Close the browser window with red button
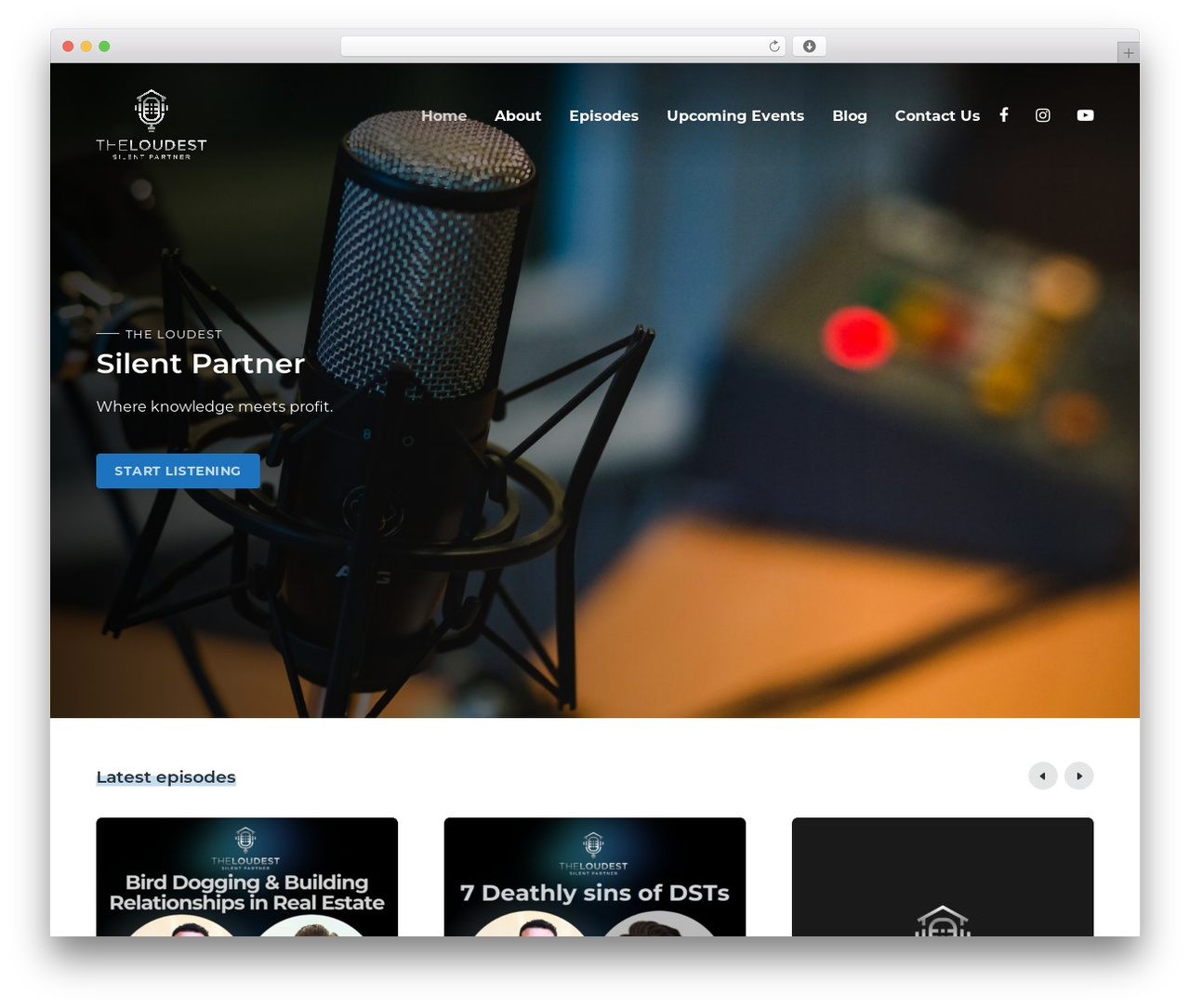The height and width of the screenshot is (1008, 1190). tap(68, 46)
